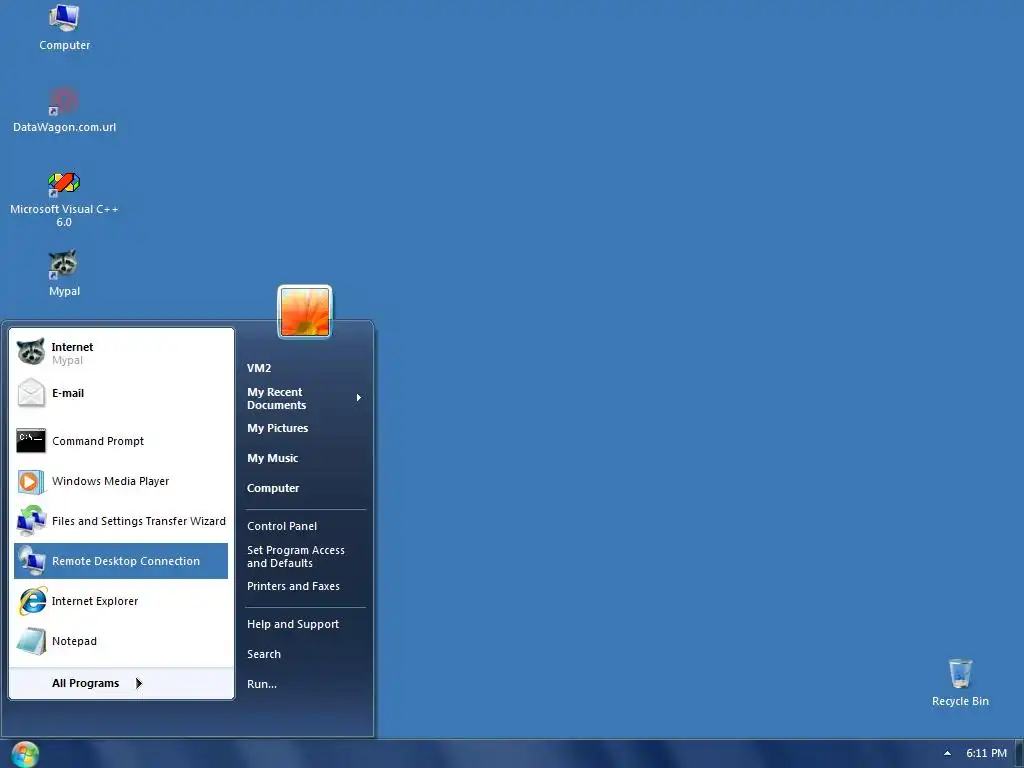This screenshot has width=1024, height=768.
Task: Open E-mail menu entry
Action: (x=121, y=393)
